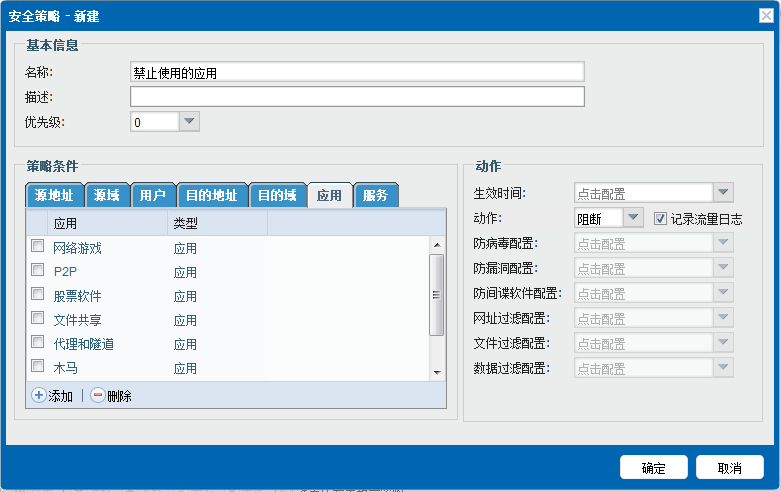Click the 名称 text field
781x492 pixels.
(357, 72)
